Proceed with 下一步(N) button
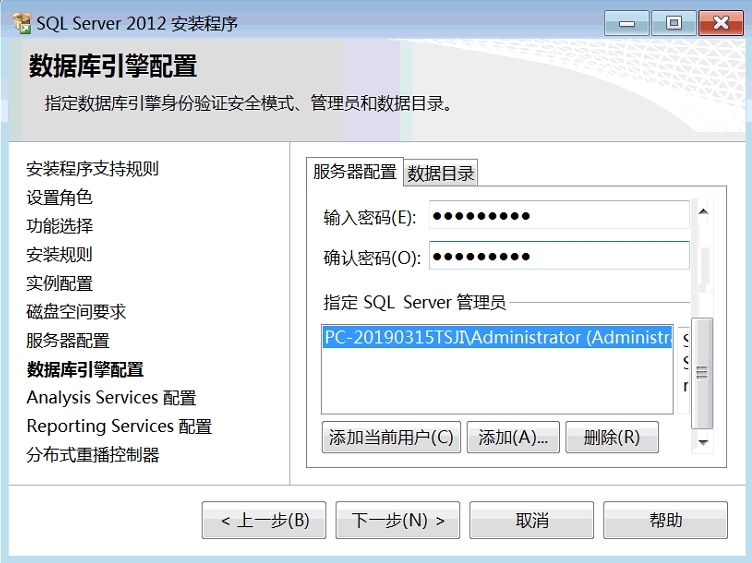752x563 pixels. click(397, 521)
